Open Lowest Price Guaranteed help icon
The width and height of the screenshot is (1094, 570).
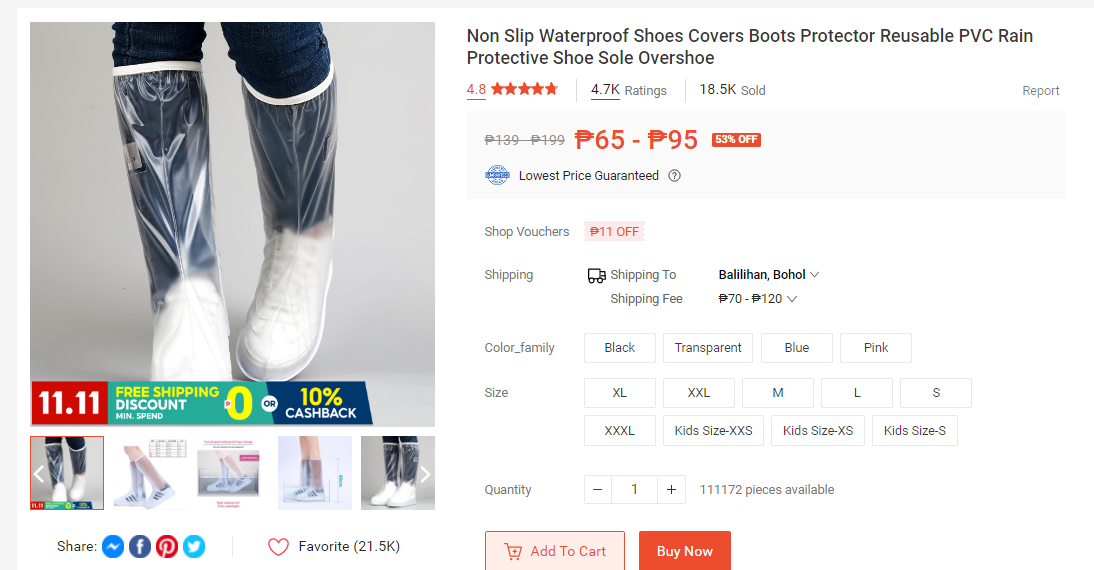[674, 176]
